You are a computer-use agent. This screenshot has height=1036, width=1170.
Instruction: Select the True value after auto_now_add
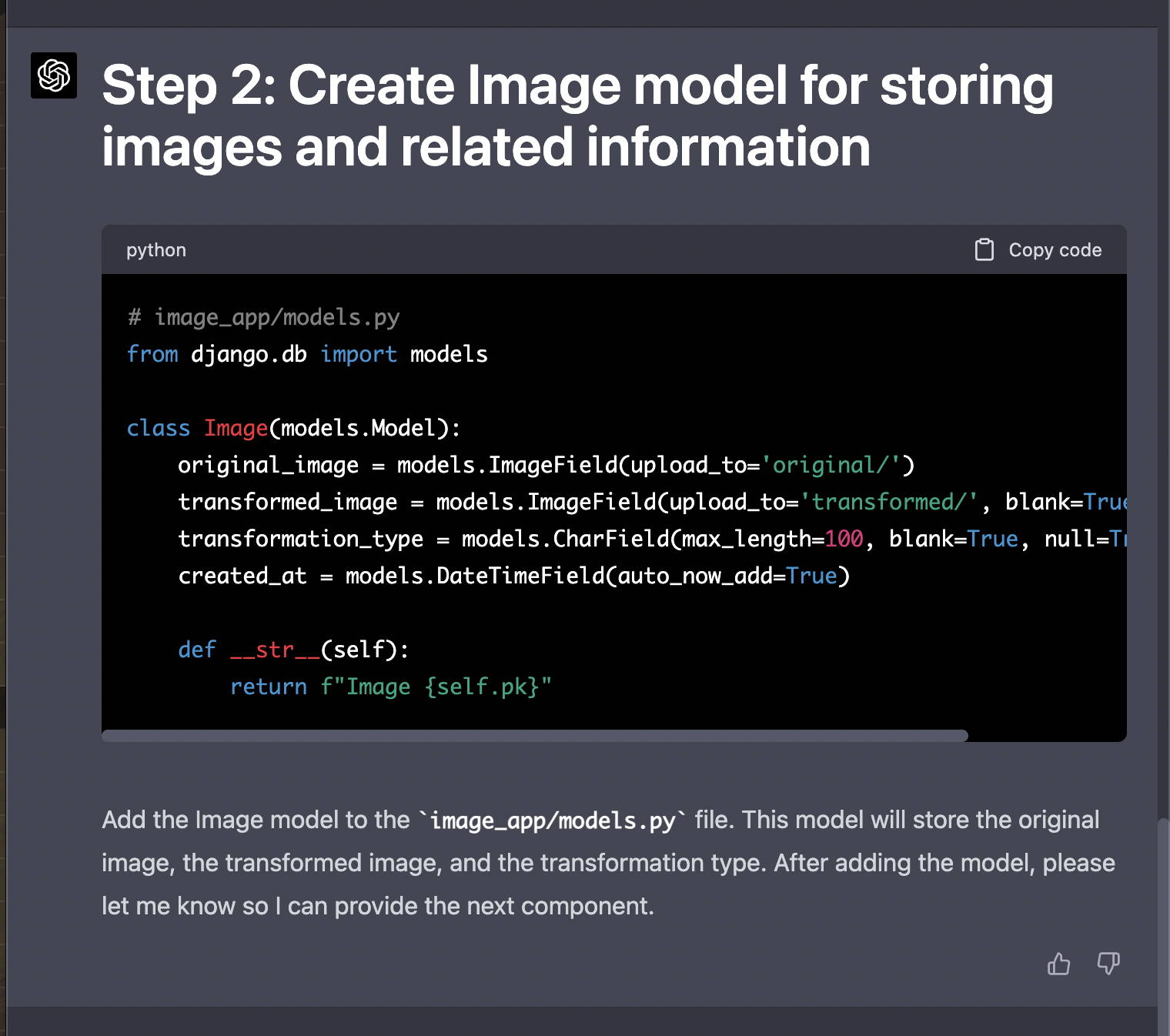pyautogui.click(x=812, y=575)
